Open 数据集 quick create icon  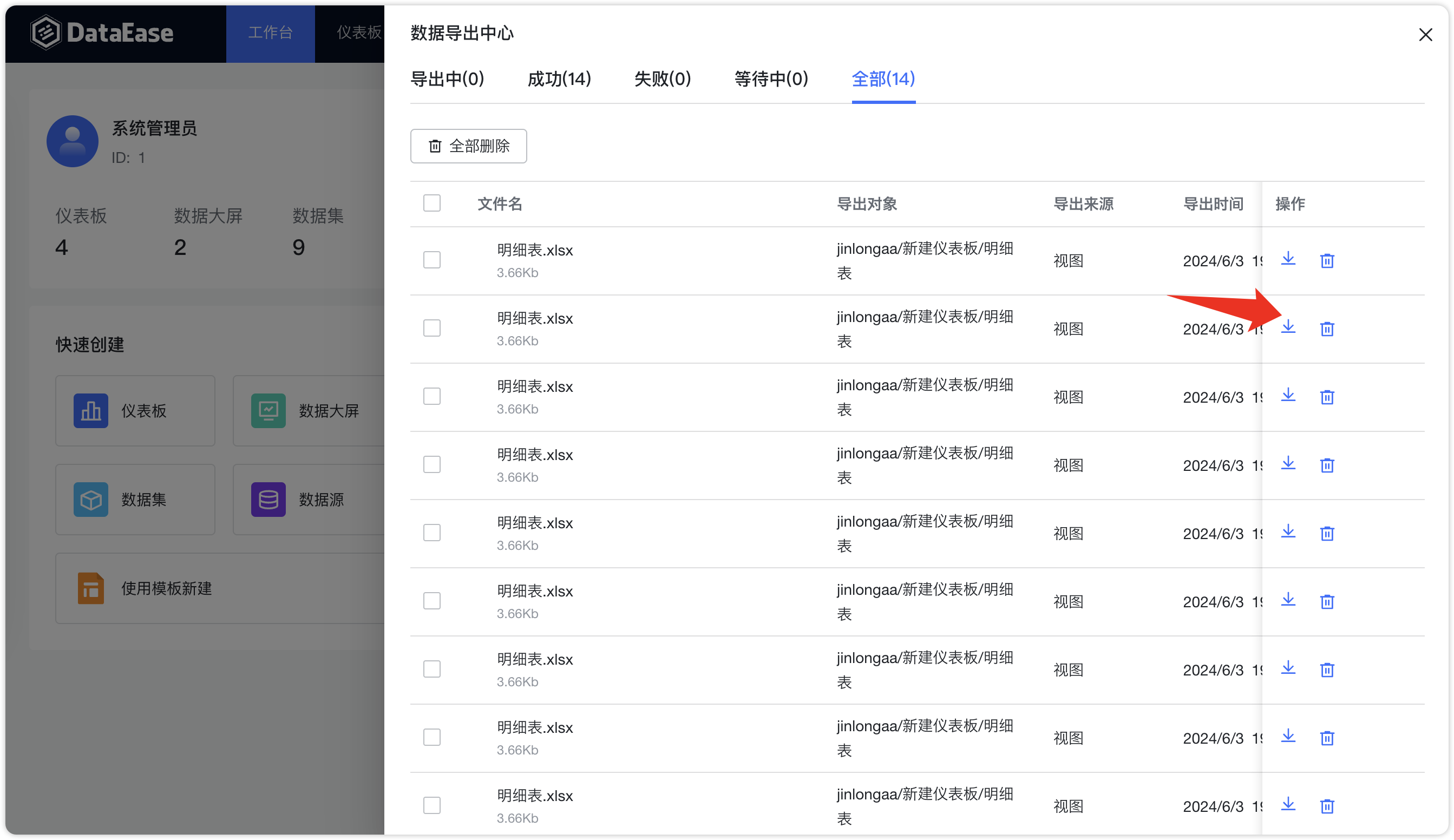click(90, 499)
